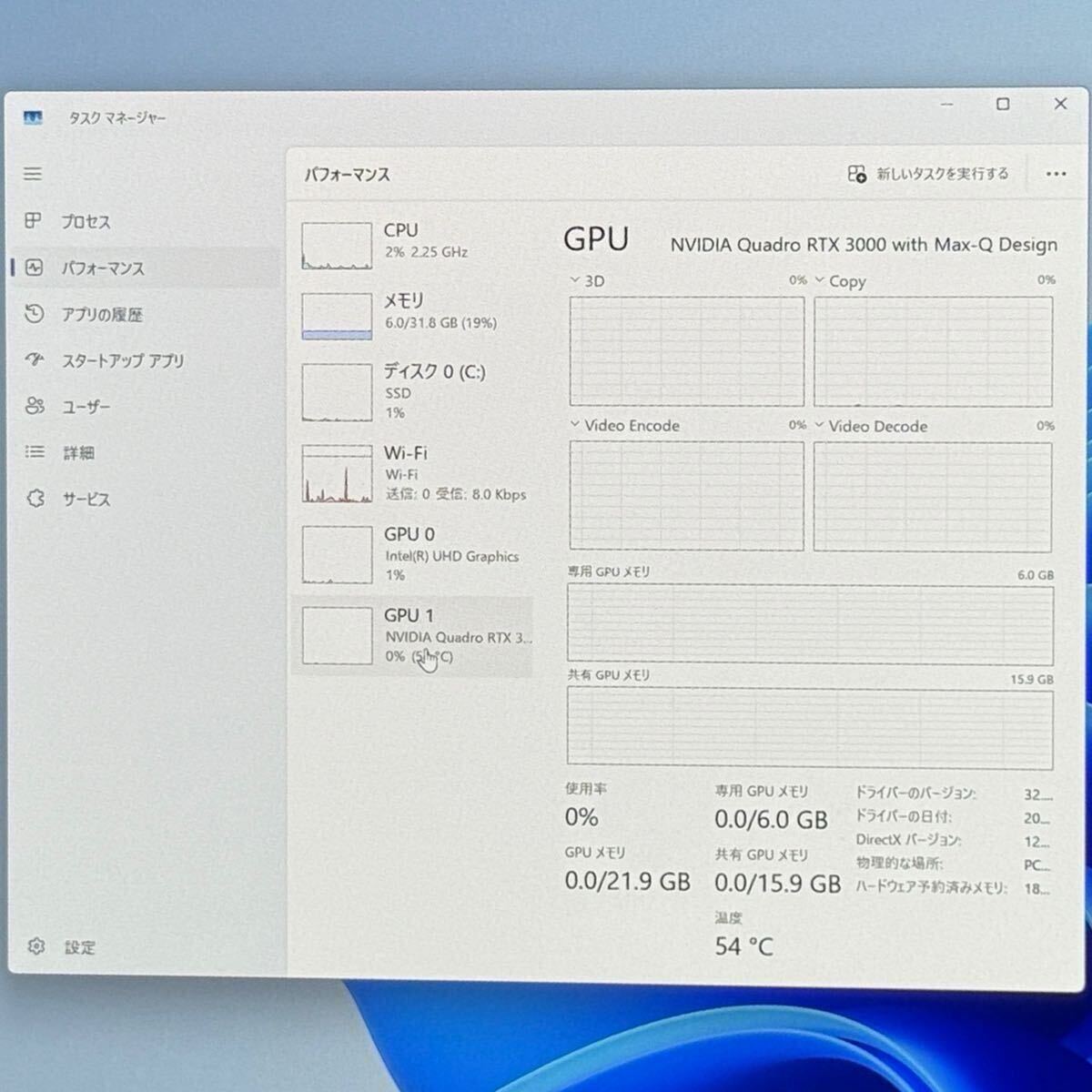1092x1092 pixels.
Task: Click the Task Manager app icon in title bar
Action: [33, 117]
